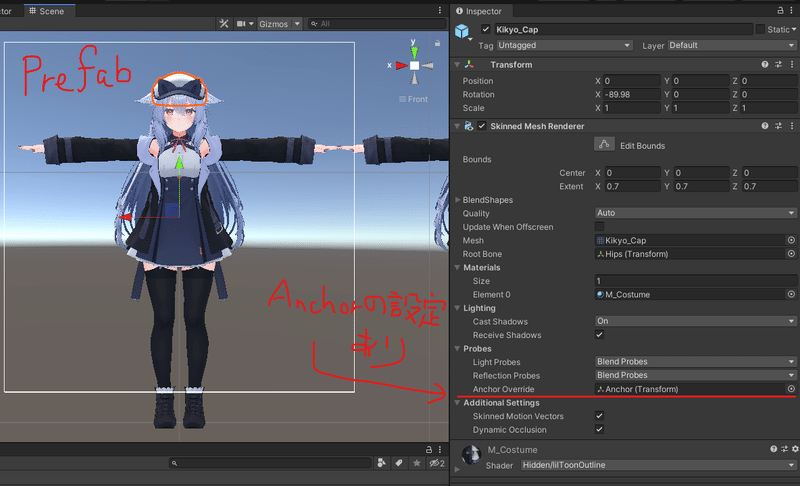800x486 pixels.
Task: Open the Gizmos dropdown arrow
Action: [x=297, y=24]
